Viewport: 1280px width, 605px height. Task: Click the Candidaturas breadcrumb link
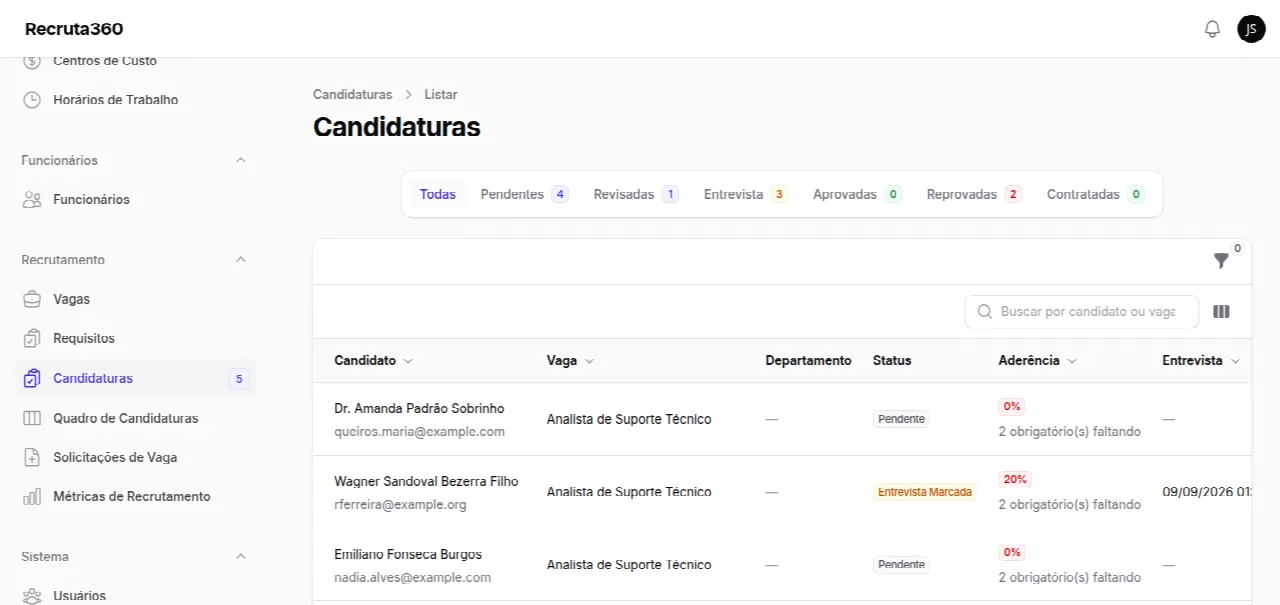point(352,94)
